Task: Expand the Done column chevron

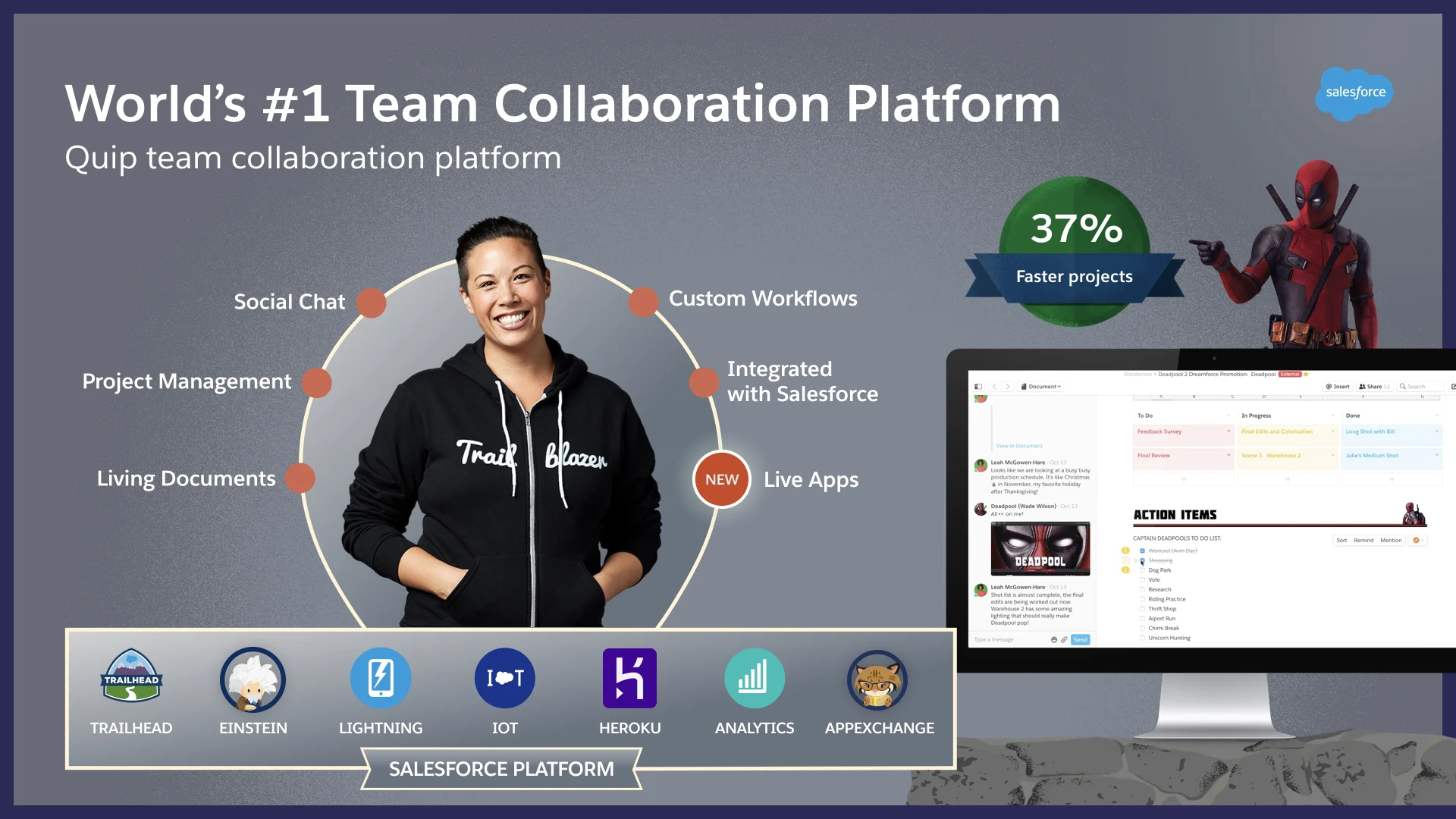Action: click(1436, 416)
